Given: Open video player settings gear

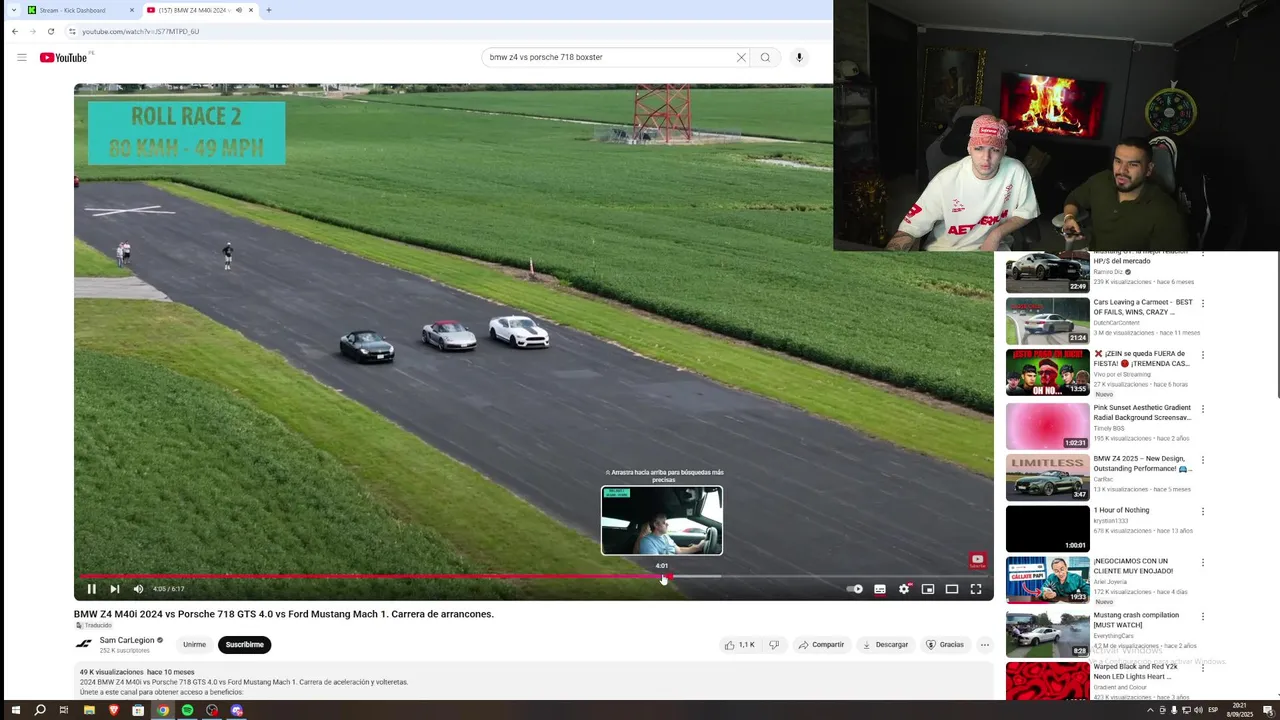Looking at the screenshot, I should 904,589.
